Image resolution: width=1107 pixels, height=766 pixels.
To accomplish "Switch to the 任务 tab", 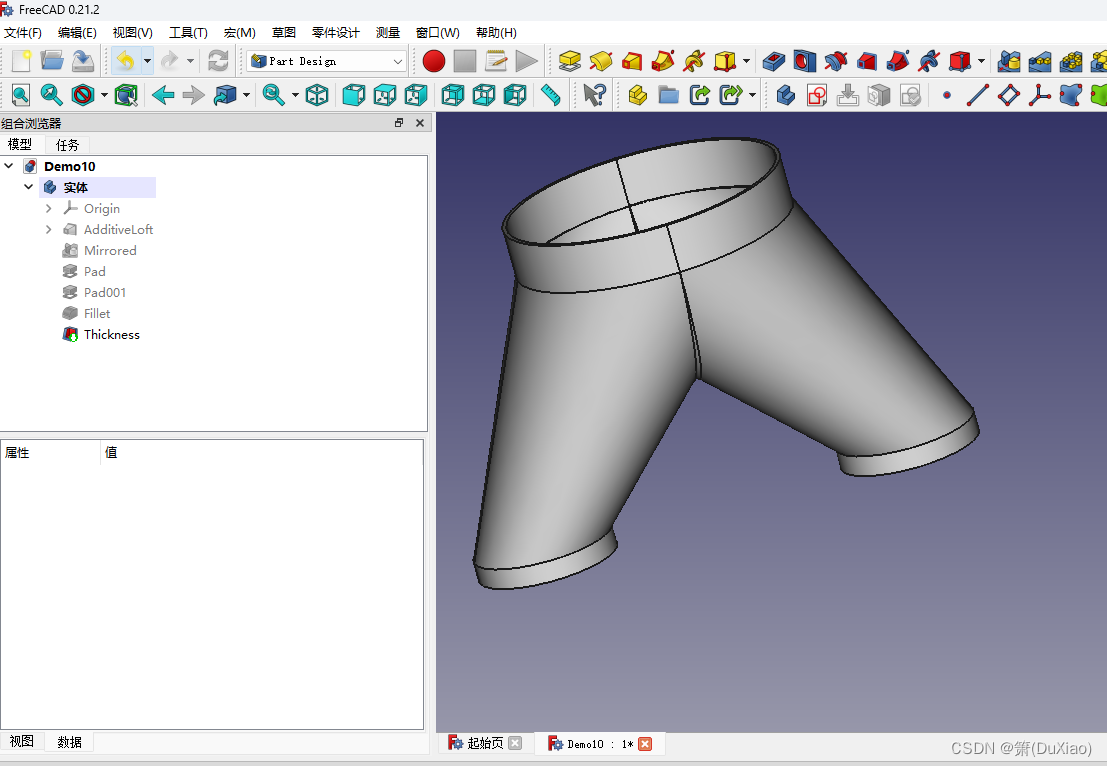I will click(67, 145).
